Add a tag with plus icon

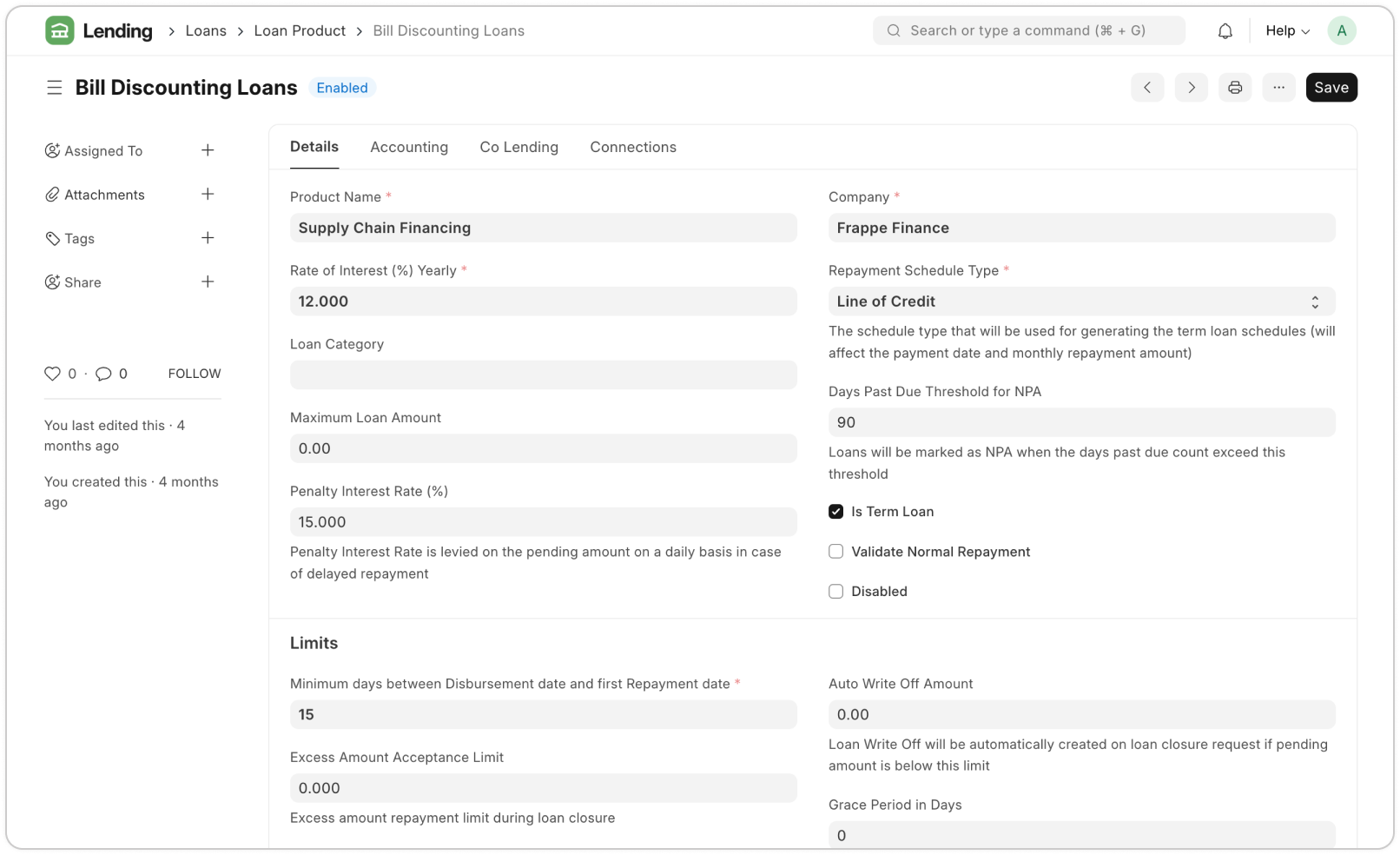[208, 238]
